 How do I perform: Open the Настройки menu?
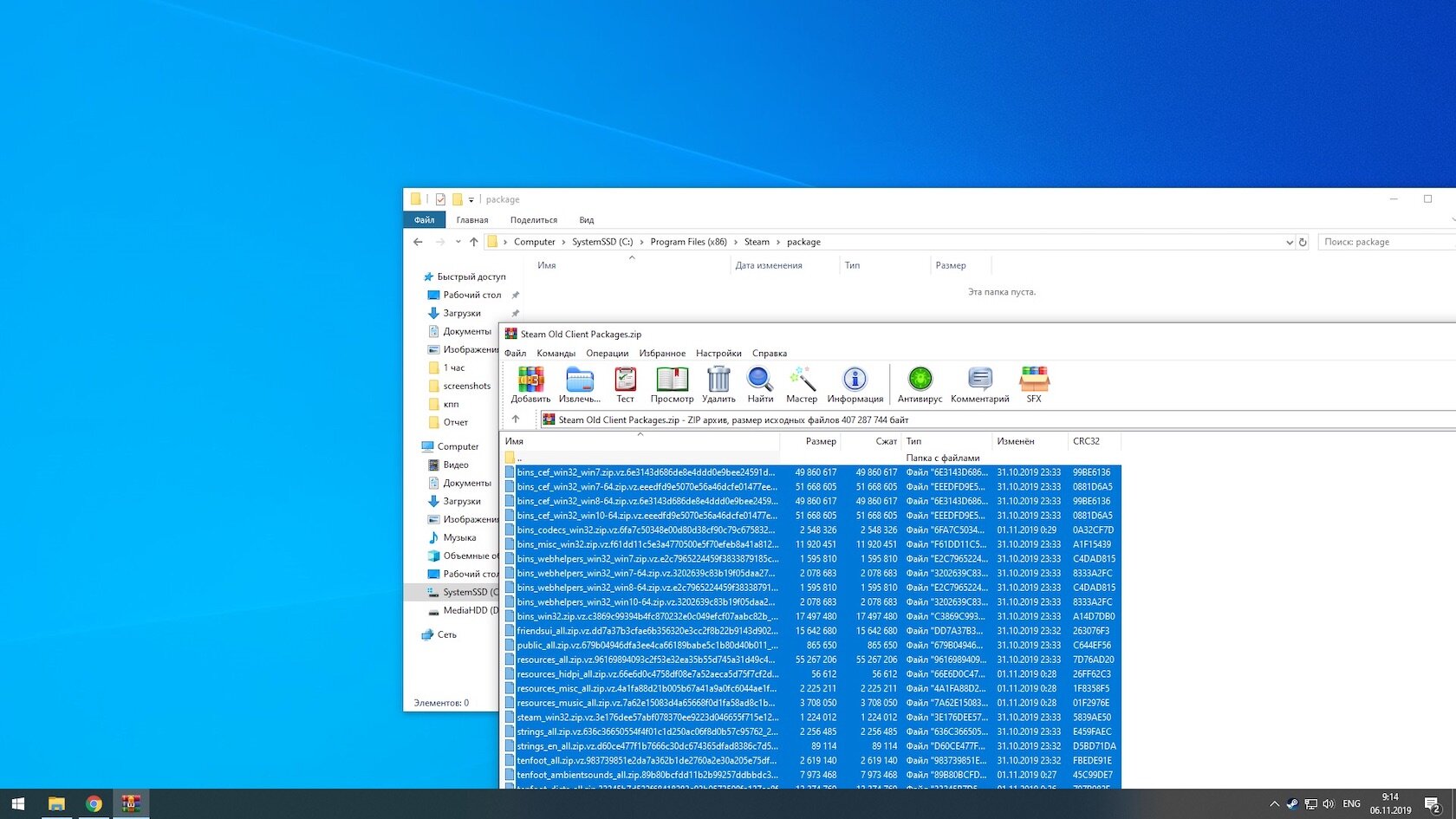click(x=718, y=353)
